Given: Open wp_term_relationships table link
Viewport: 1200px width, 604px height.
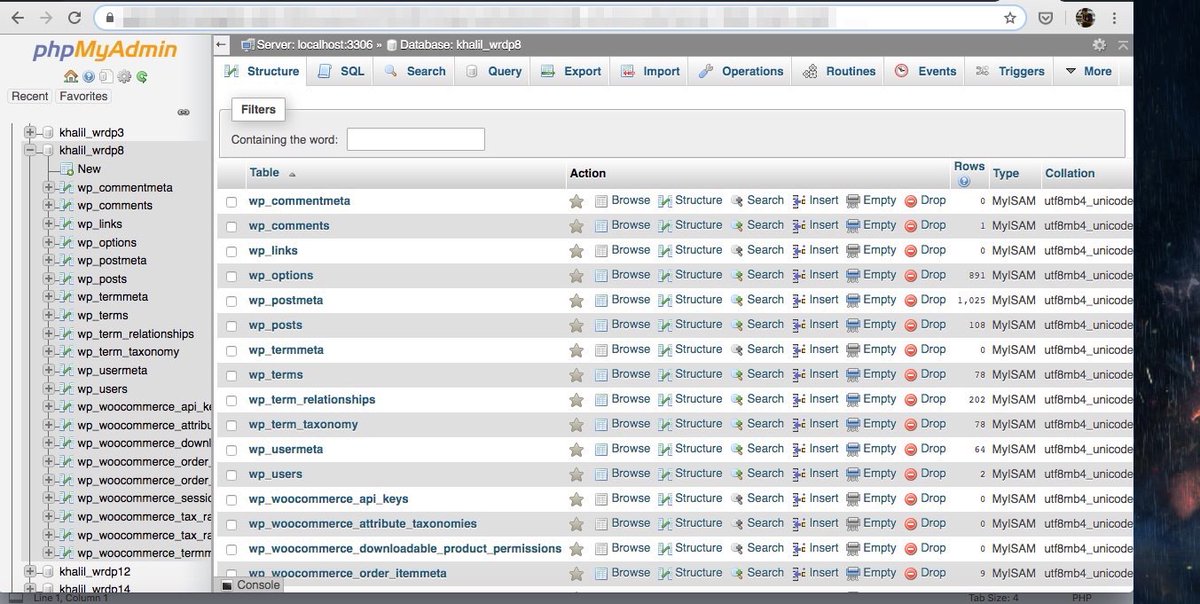Looking at the screenshot, I should (x=312, y=400).
